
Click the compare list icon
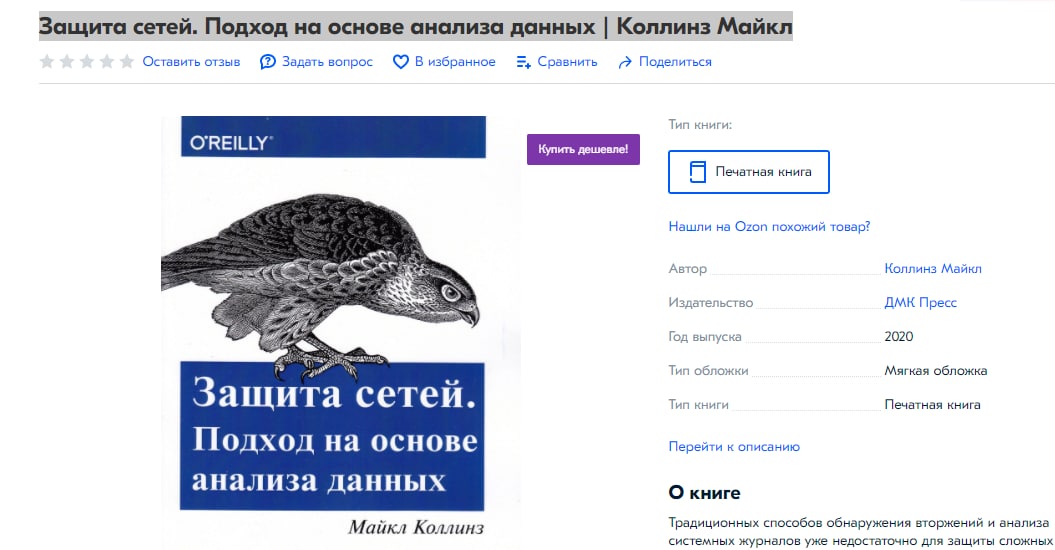pyautogui.click(x=523, y=62)
